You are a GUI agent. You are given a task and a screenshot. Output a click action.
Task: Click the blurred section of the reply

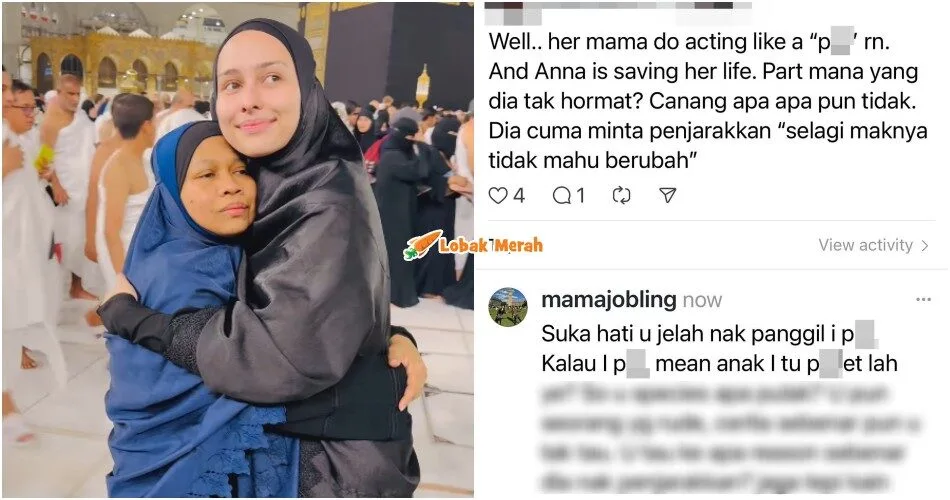(730, 438)
